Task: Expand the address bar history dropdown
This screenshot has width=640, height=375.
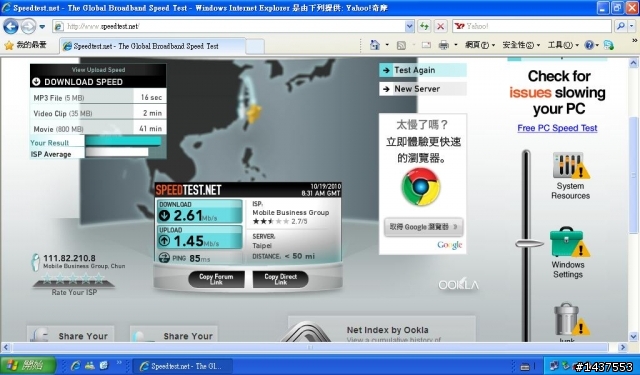Action: click(409, 27)
